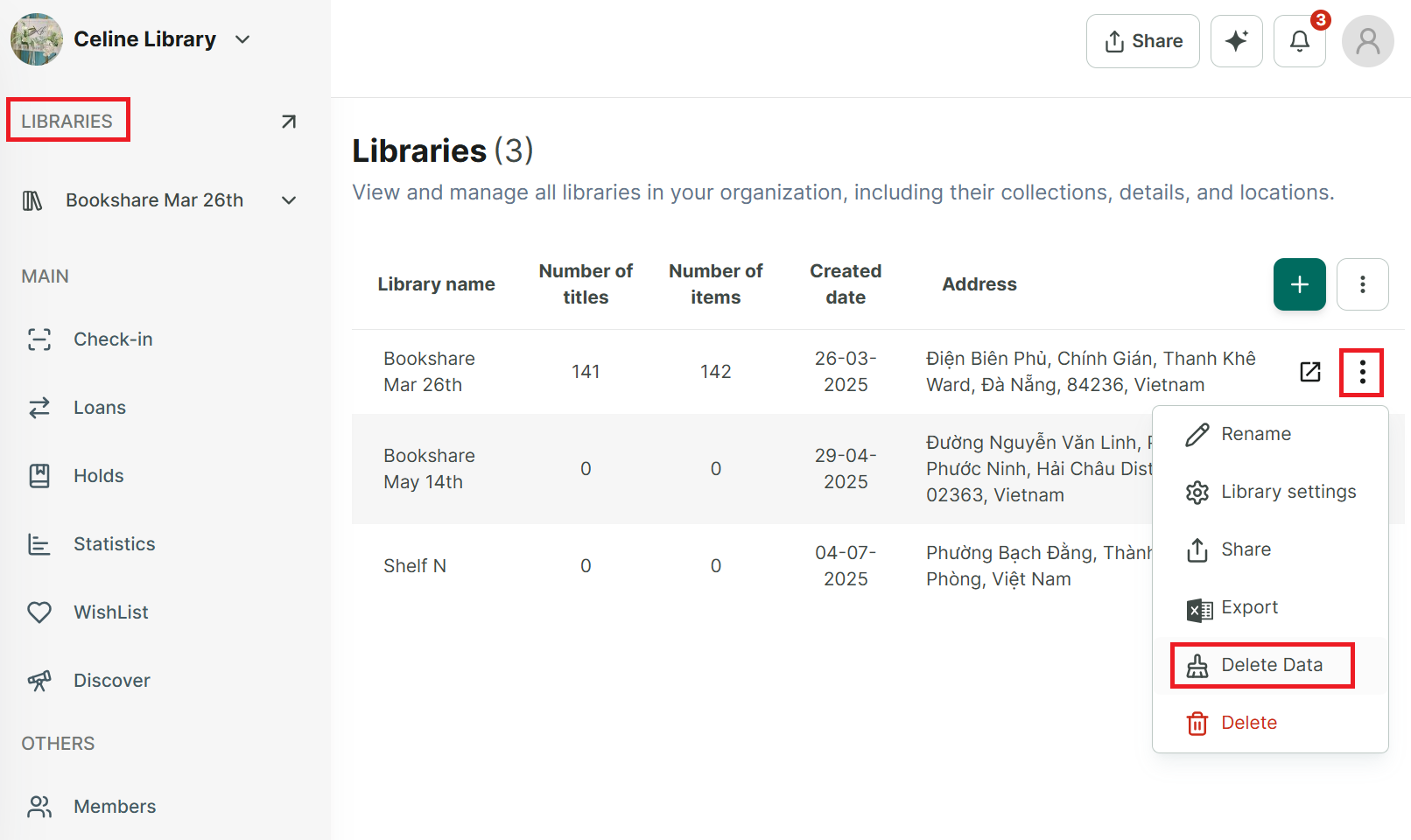
Task: Open table header three-dot options menu
Action: [1362, 284]
